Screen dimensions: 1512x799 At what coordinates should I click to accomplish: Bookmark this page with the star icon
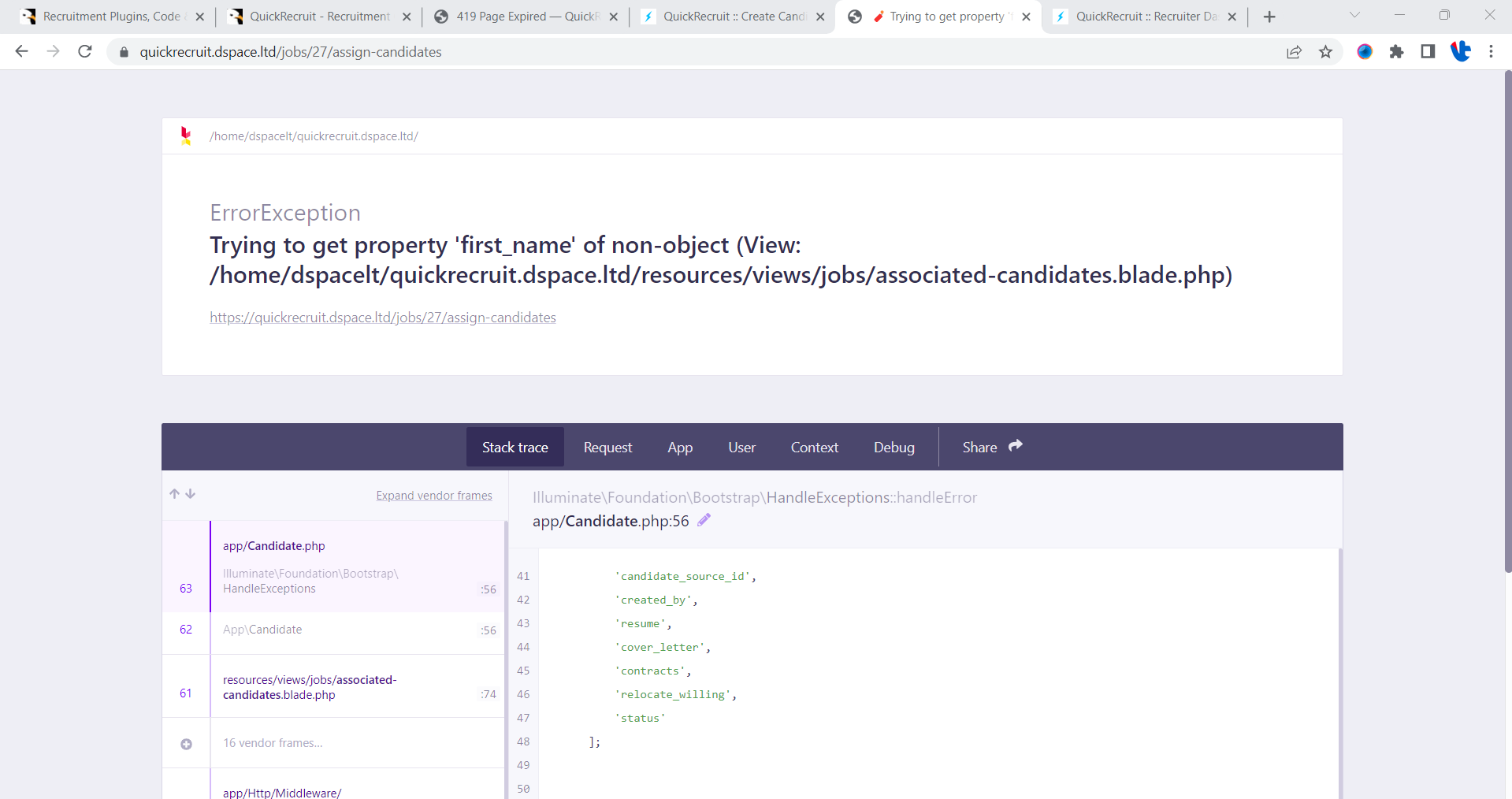(1325, 52)
